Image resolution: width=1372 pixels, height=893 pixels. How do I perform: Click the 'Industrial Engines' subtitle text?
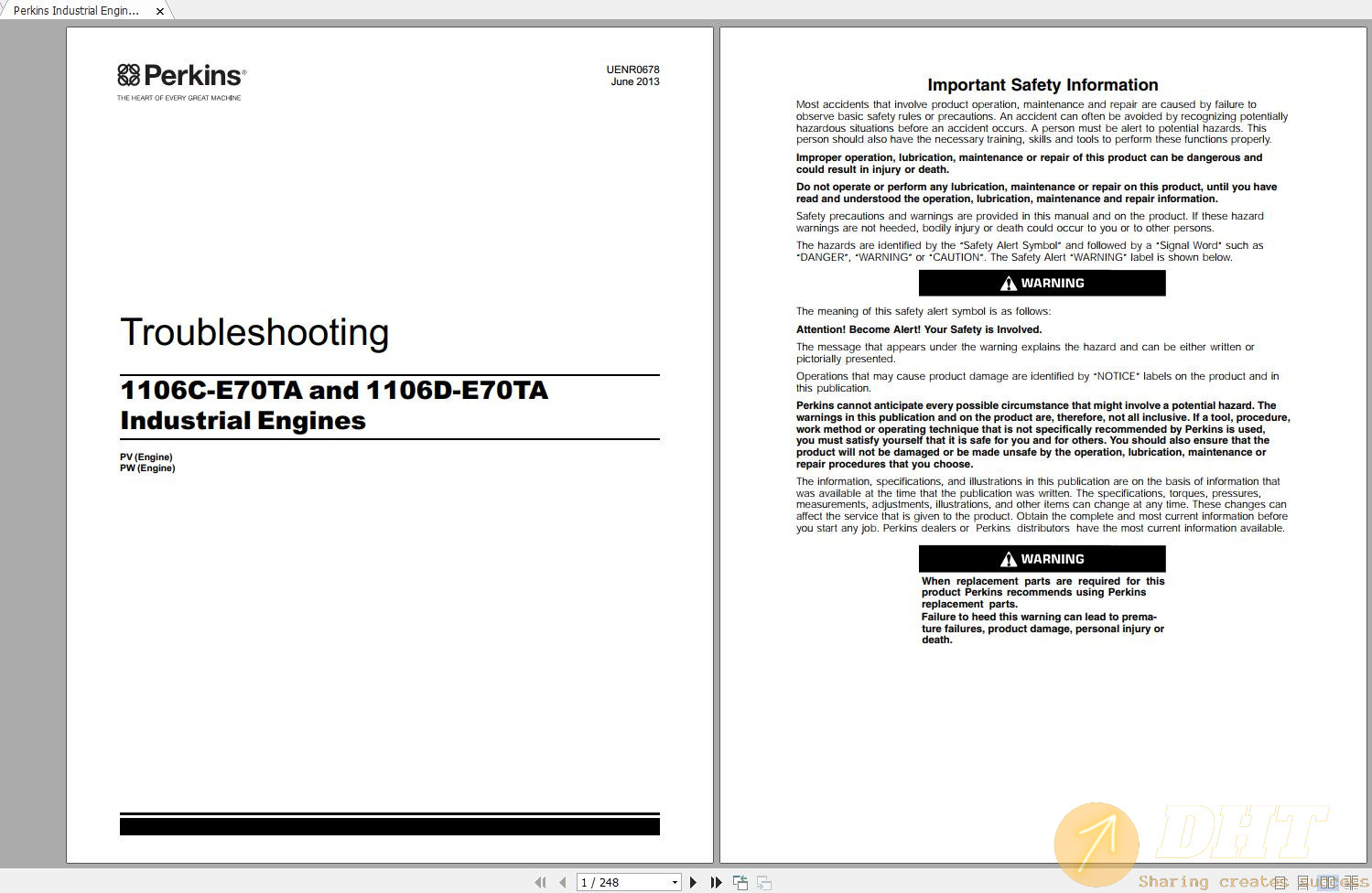243,421
